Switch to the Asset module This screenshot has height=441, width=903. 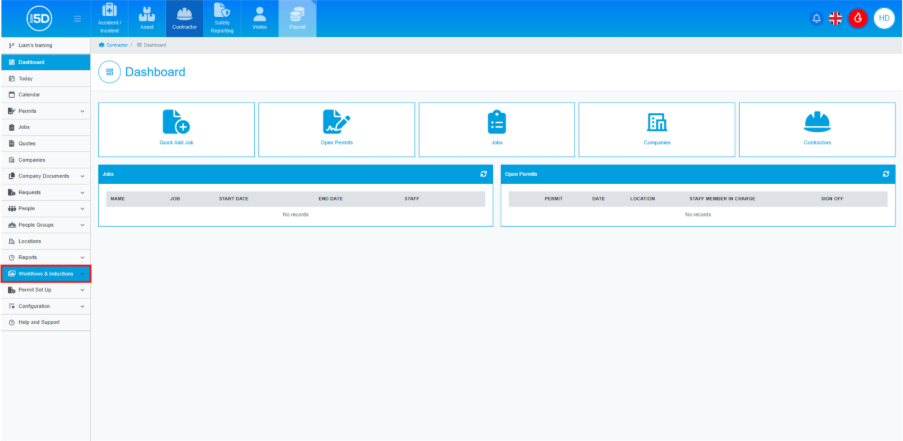146,18
